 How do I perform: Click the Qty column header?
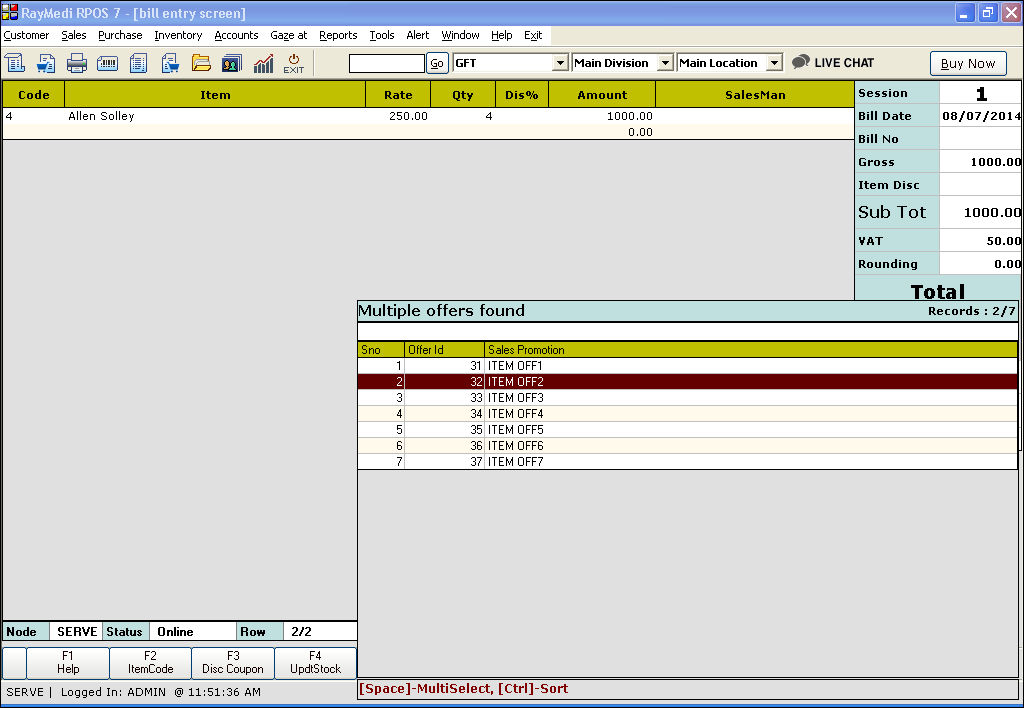(462, 95)
